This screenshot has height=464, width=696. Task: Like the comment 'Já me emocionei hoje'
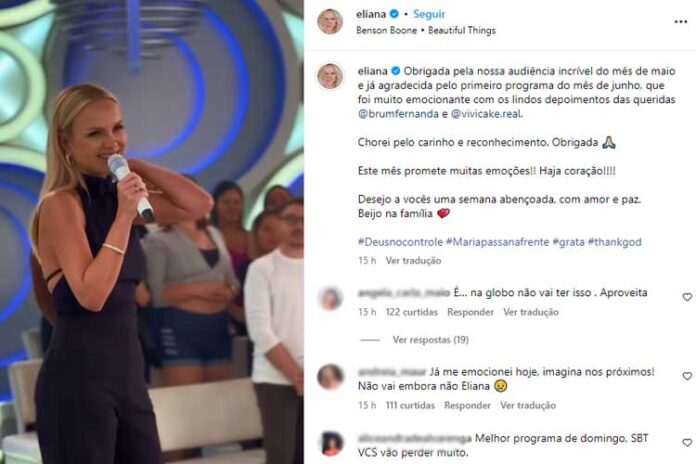[x=687, y=376]
